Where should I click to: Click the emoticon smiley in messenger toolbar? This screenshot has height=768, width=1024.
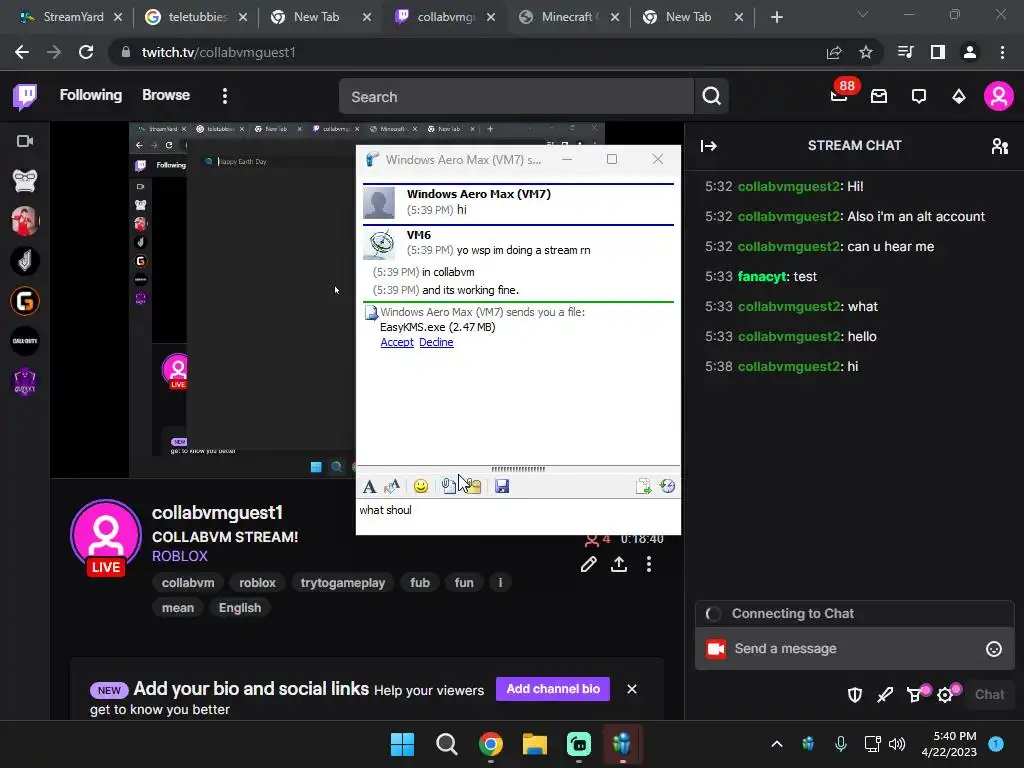[x=421, y=486]
